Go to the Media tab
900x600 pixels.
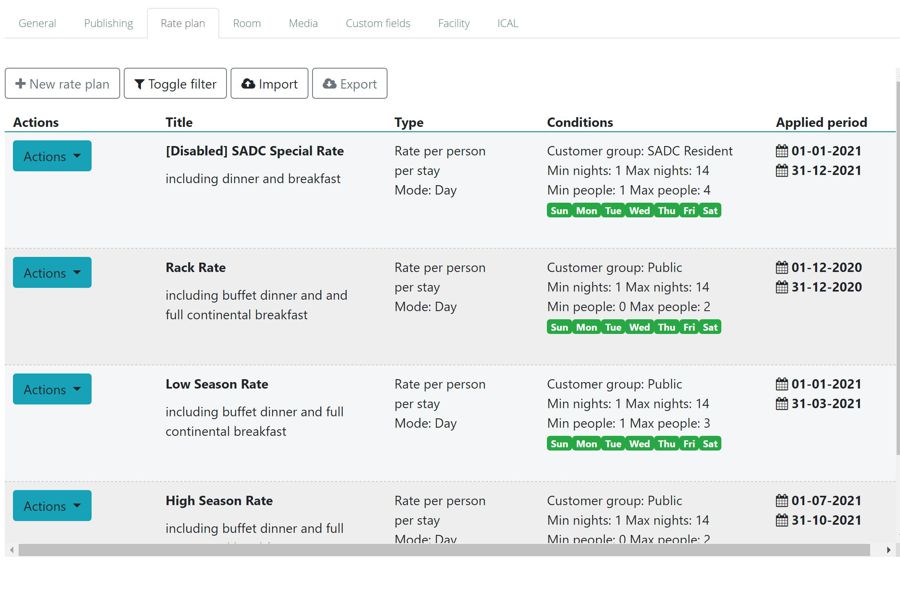click(303, 23)
